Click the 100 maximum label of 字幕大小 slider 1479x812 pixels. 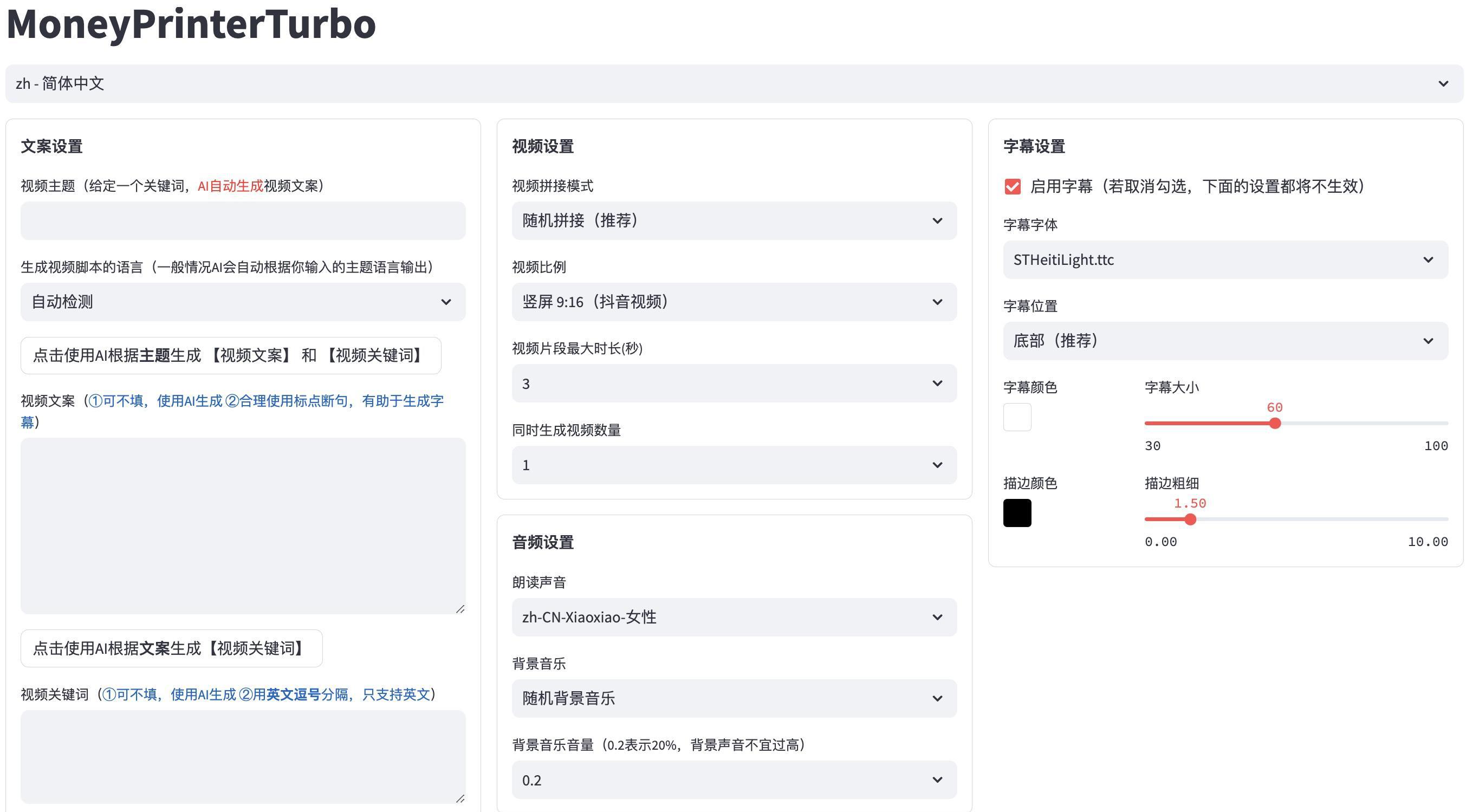pos(1437,446)
